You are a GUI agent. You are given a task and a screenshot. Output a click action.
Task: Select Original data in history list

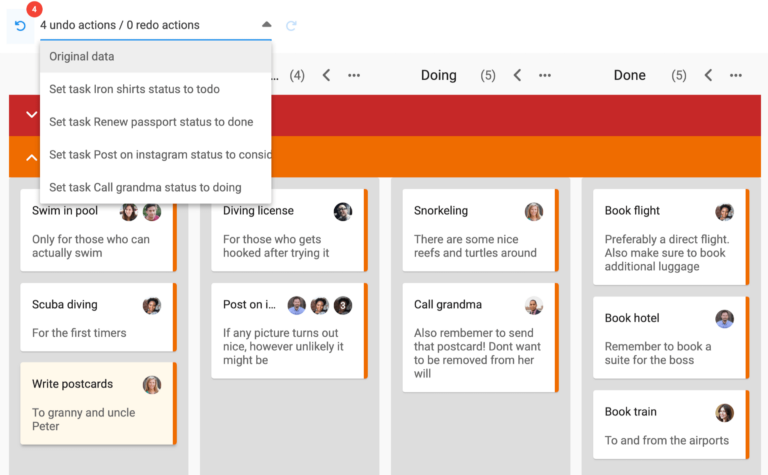click(x=155, y=56)
